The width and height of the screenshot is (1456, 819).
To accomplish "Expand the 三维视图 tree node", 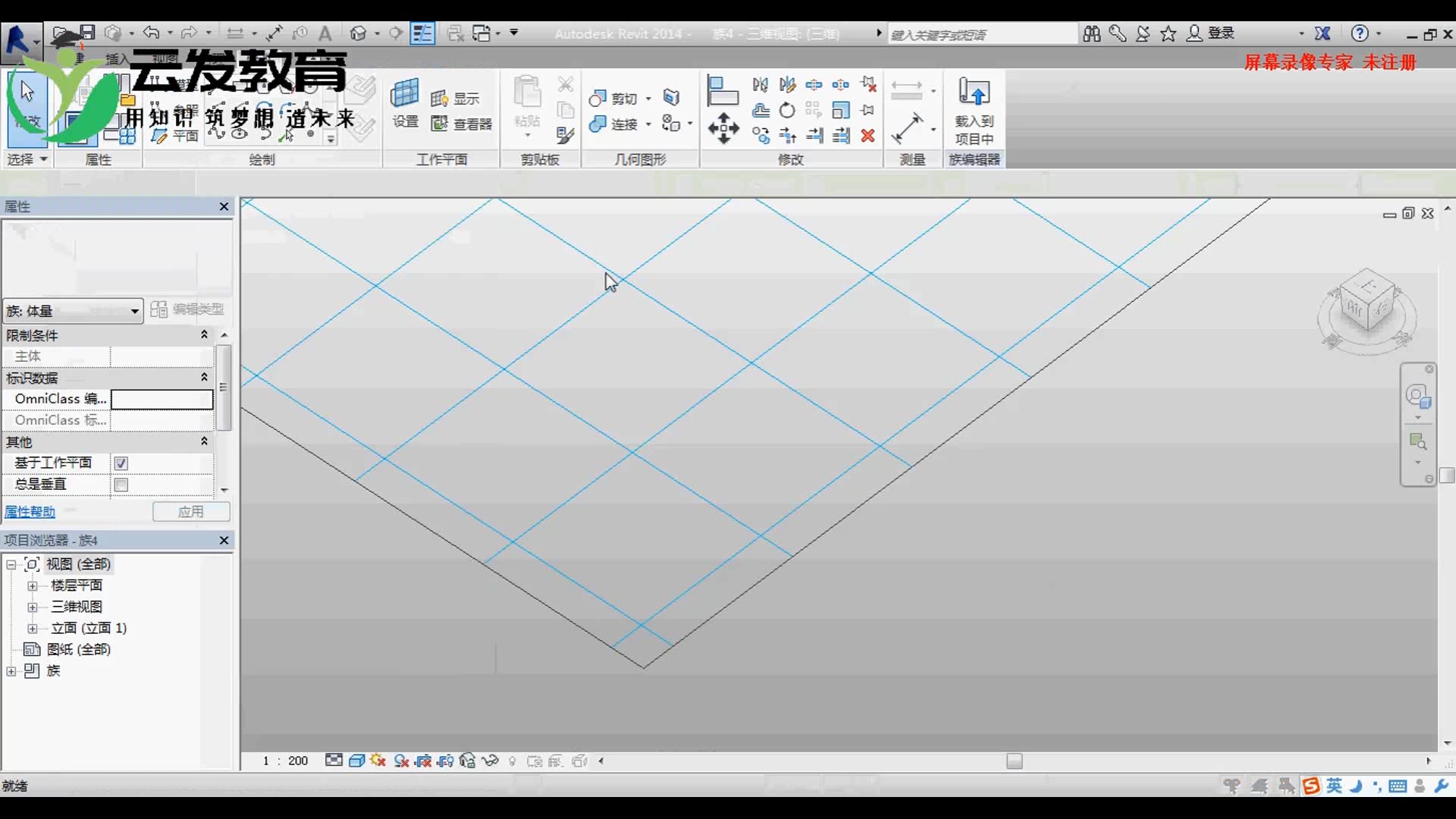I will (33, 607).
